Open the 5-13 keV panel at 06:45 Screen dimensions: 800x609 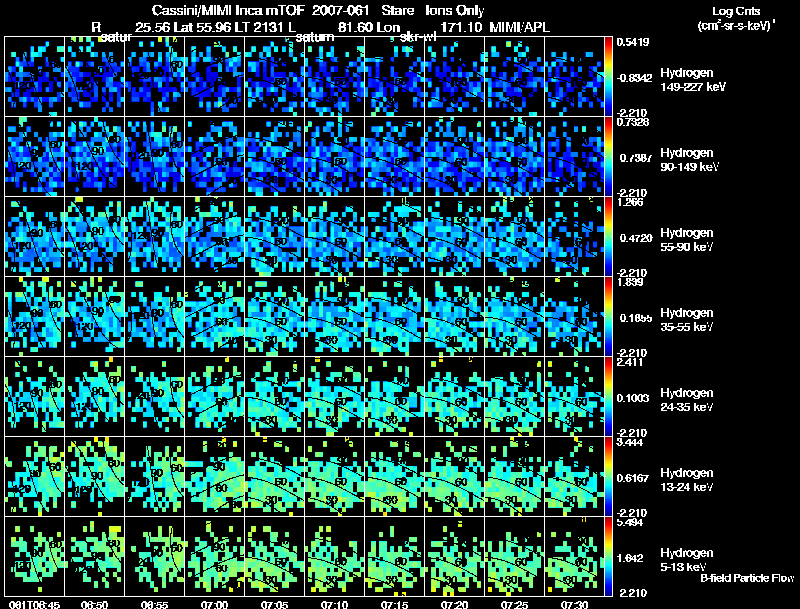(34, 557)
